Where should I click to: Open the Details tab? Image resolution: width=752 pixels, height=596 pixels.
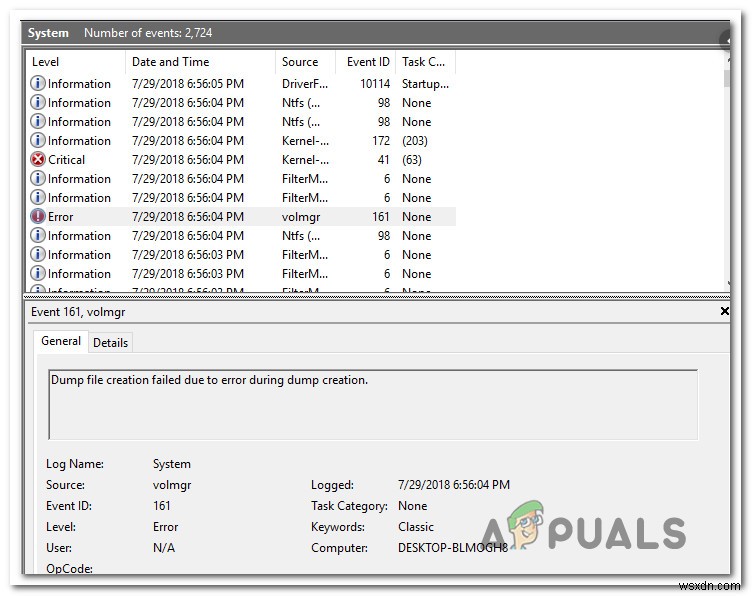110,343
